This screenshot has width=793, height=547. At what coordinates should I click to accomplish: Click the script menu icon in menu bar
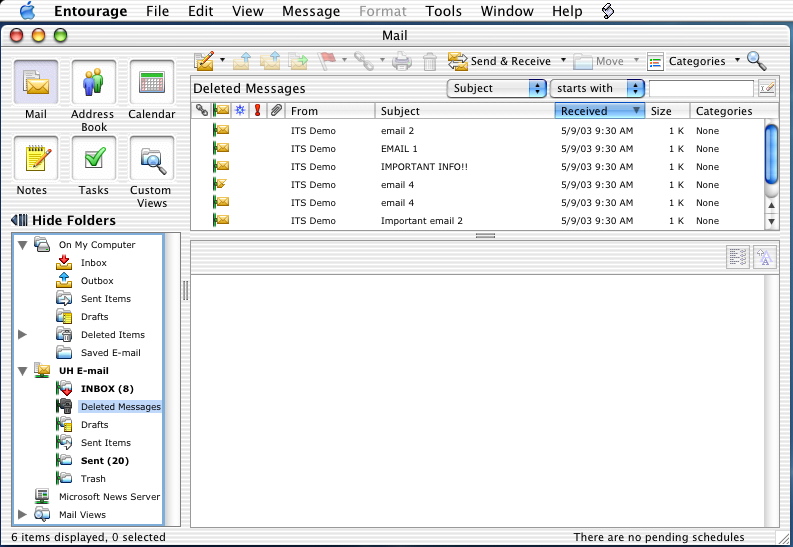[x=608, y=11]
